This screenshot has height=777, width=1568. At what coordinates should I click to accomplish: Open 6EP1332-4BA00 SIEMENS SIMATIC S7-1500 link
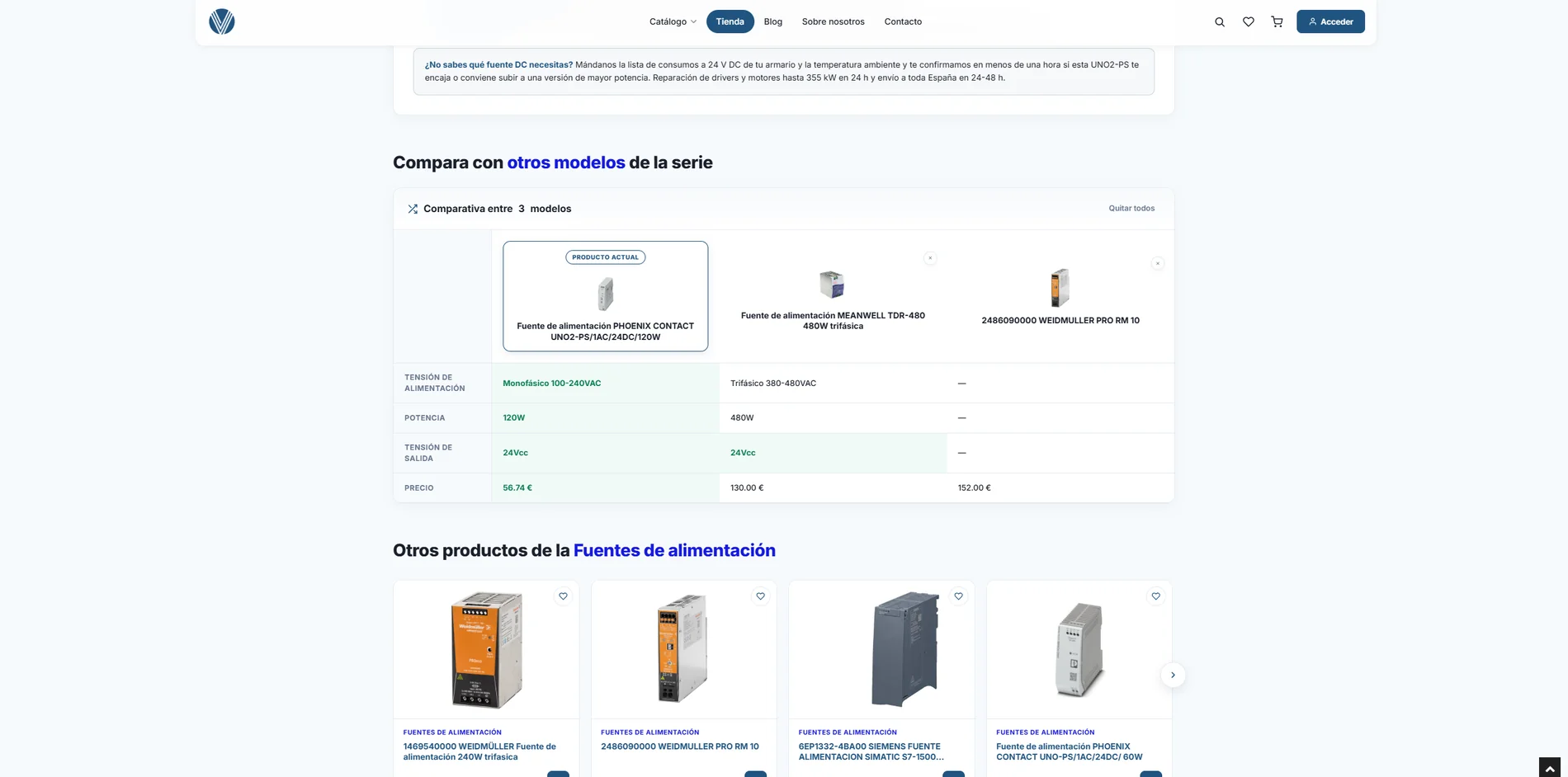point(871,751)
